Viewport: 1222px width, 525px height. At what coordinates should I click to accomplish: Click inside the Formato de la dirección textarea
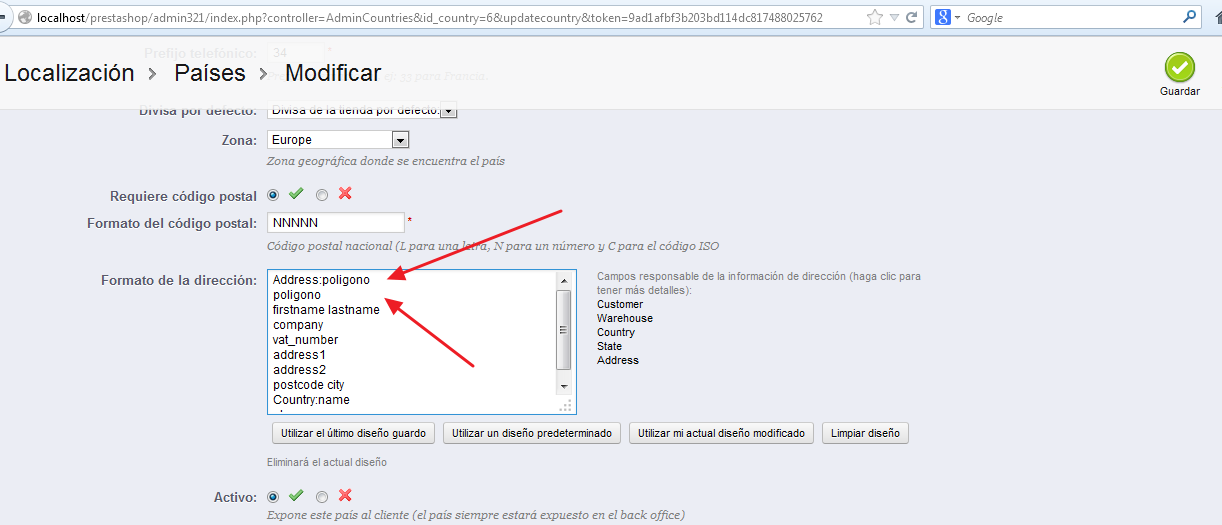[x=421, y=342]
